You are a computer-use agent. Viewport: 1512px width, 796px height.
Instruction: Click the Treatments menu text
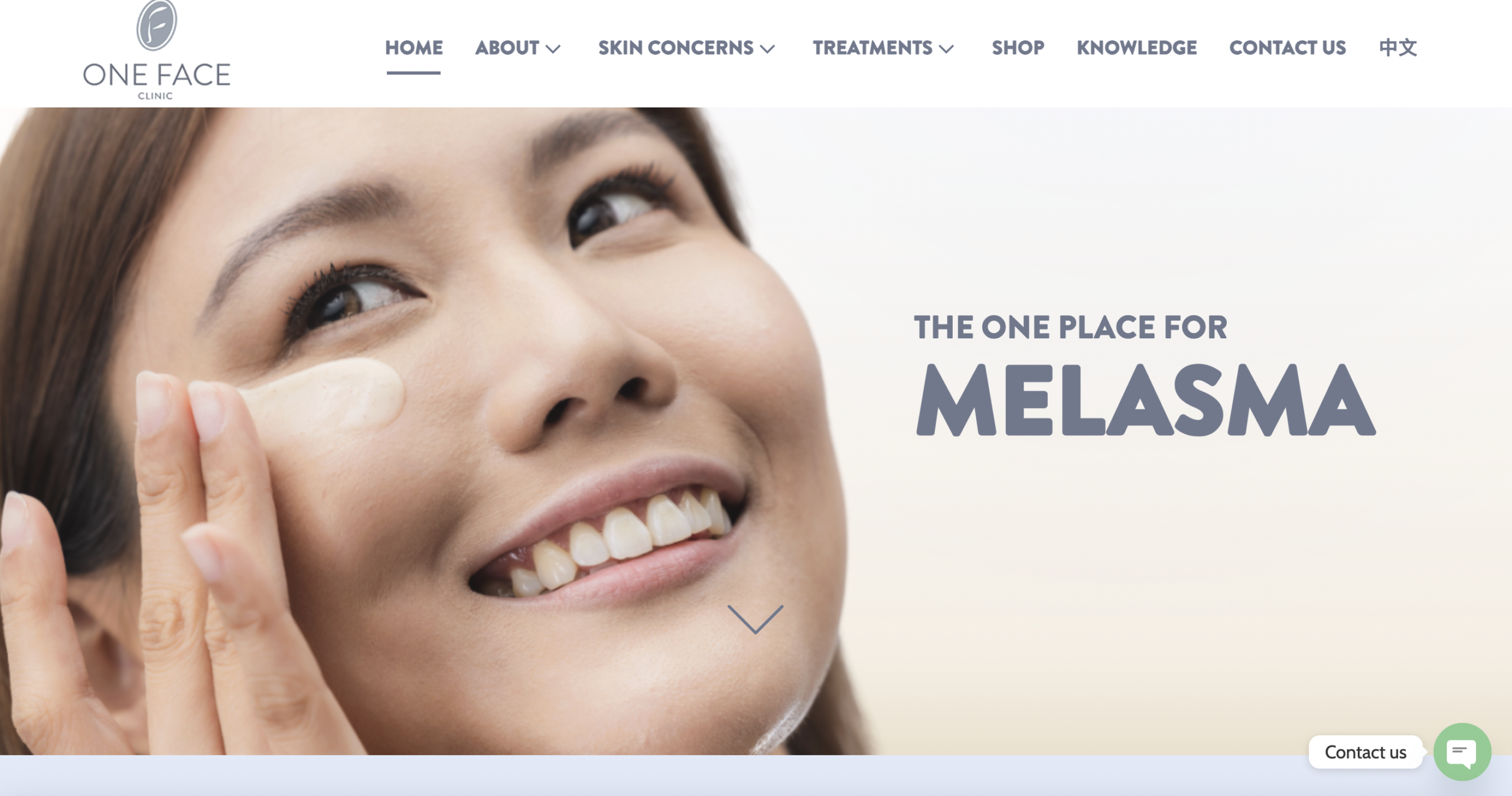coord(872,47)
